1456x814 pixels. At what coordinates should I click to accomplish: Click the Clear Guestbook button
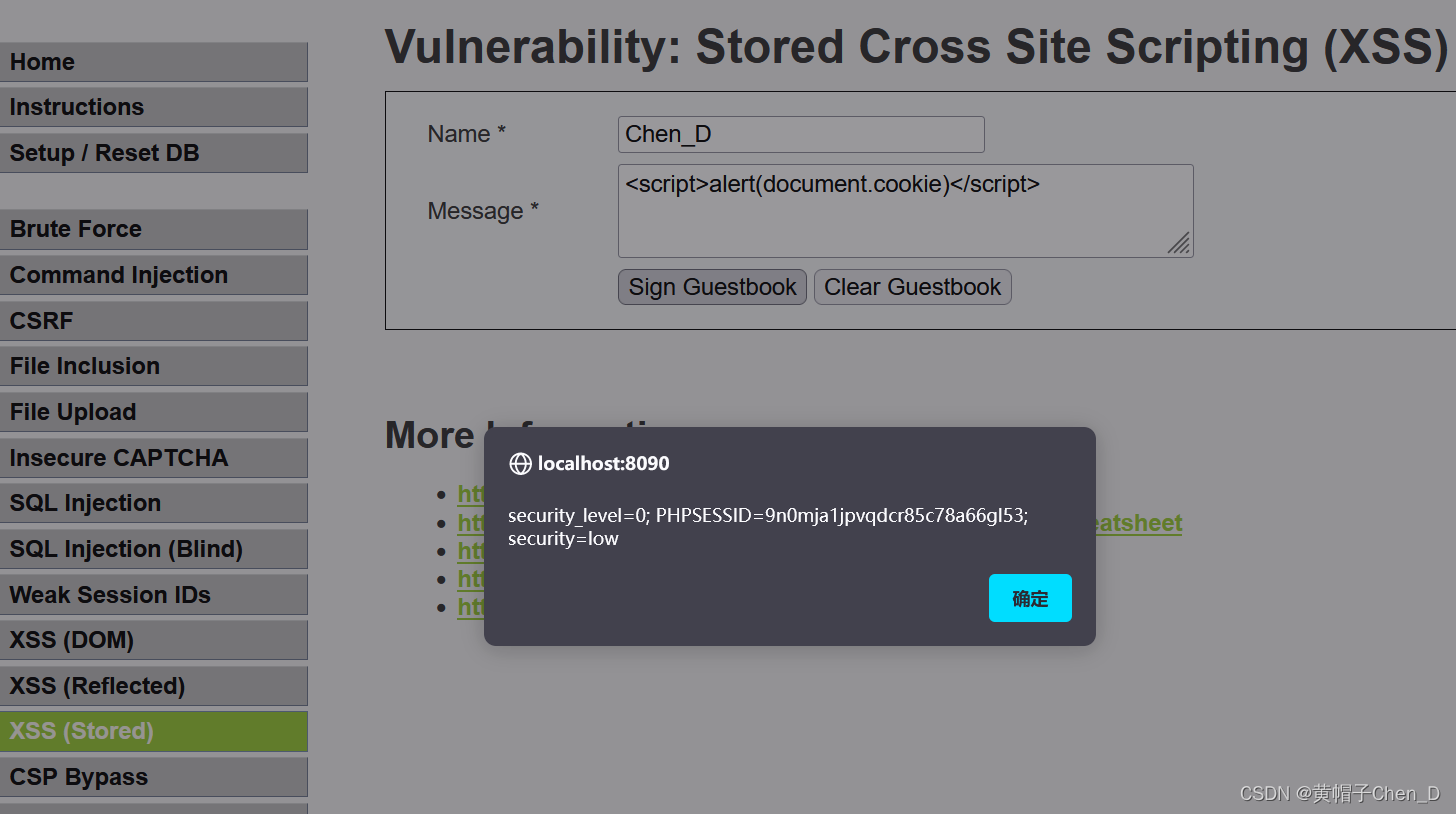point(912,287)
